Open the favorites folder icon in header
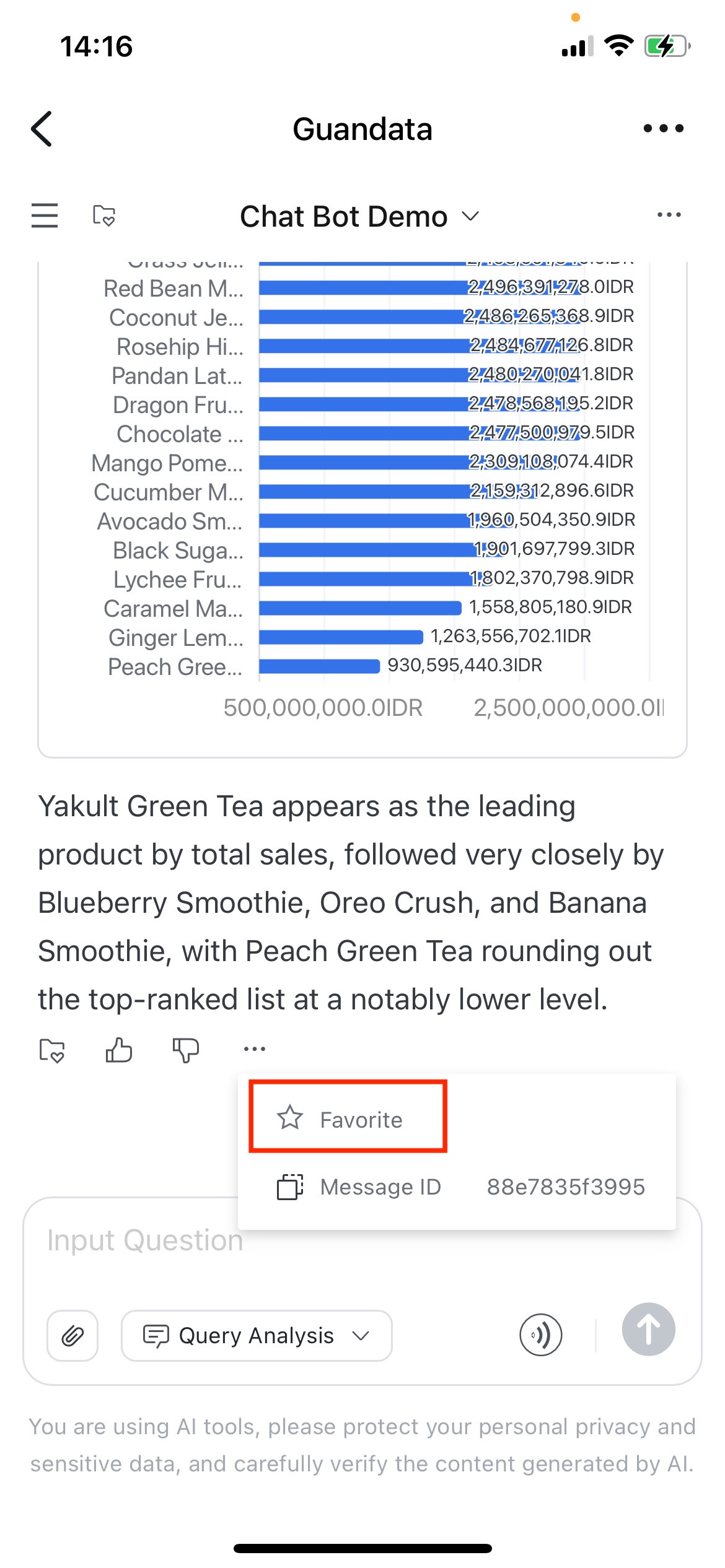The width and height of the screenshot is (725, 1568). (103, 216)
